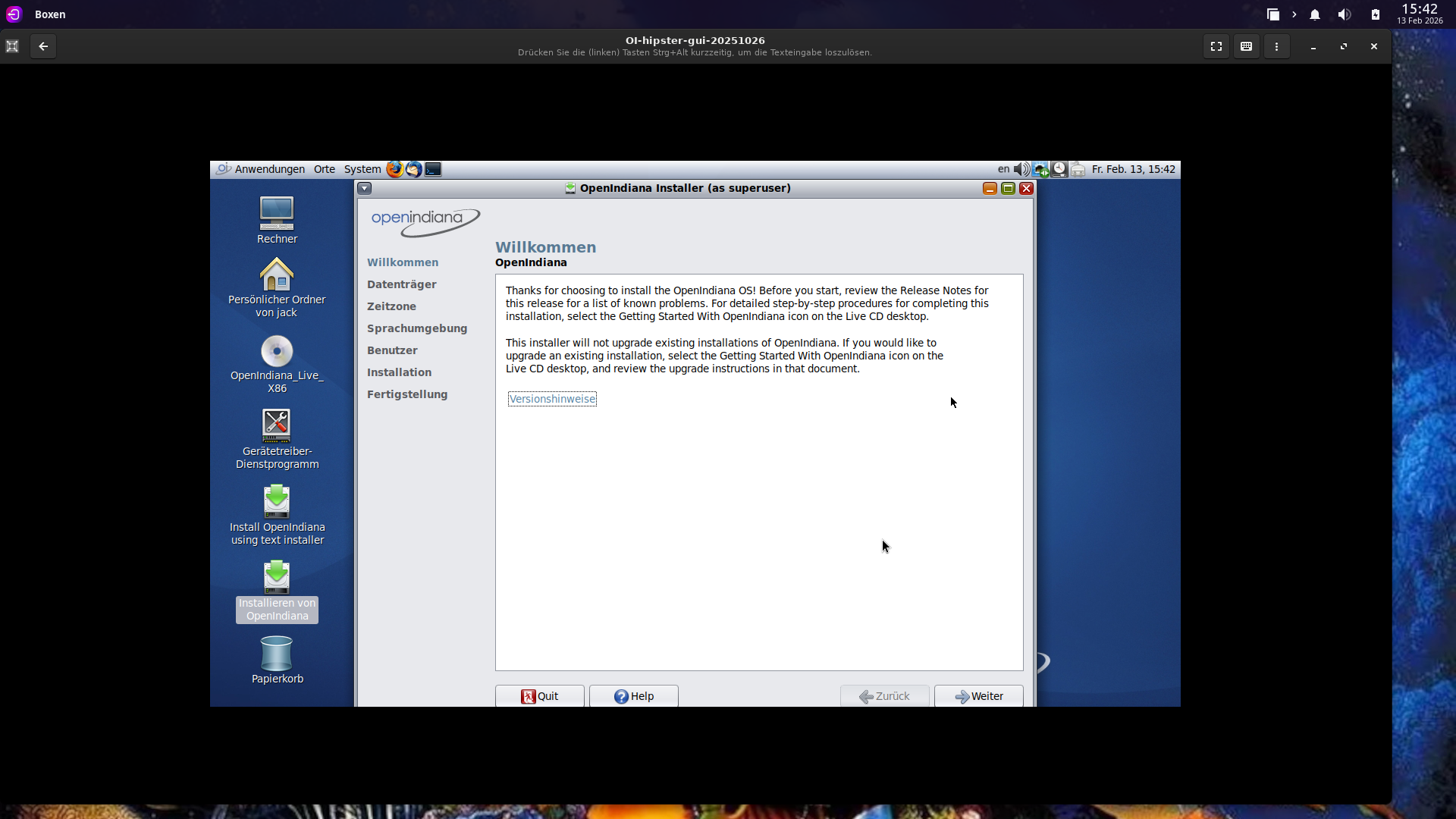Screen dimensions: 1456x819
Task: Open the Anwendungen menu
Action: [x=269, y=169]
